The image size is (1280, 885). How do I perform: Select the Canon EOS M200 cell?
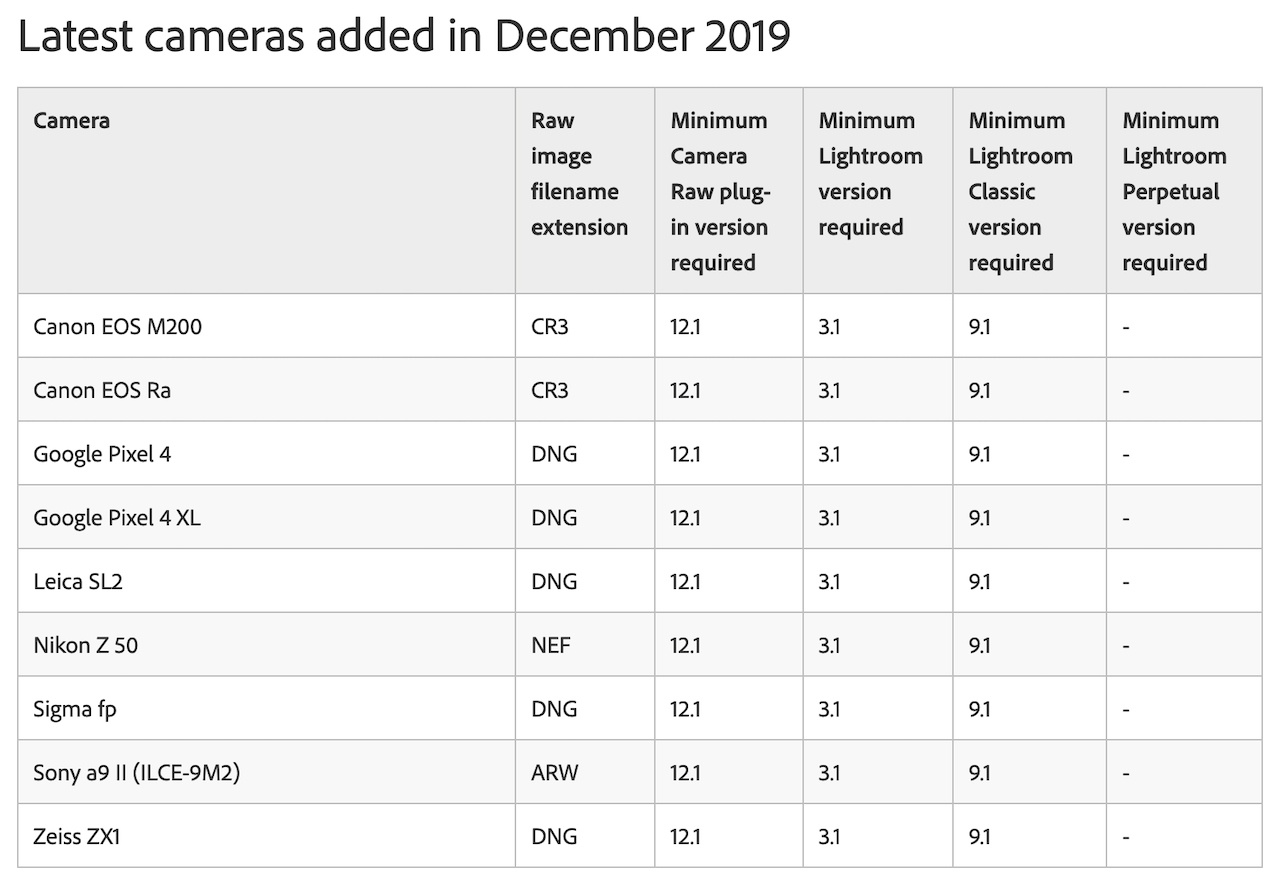point(118,326)
